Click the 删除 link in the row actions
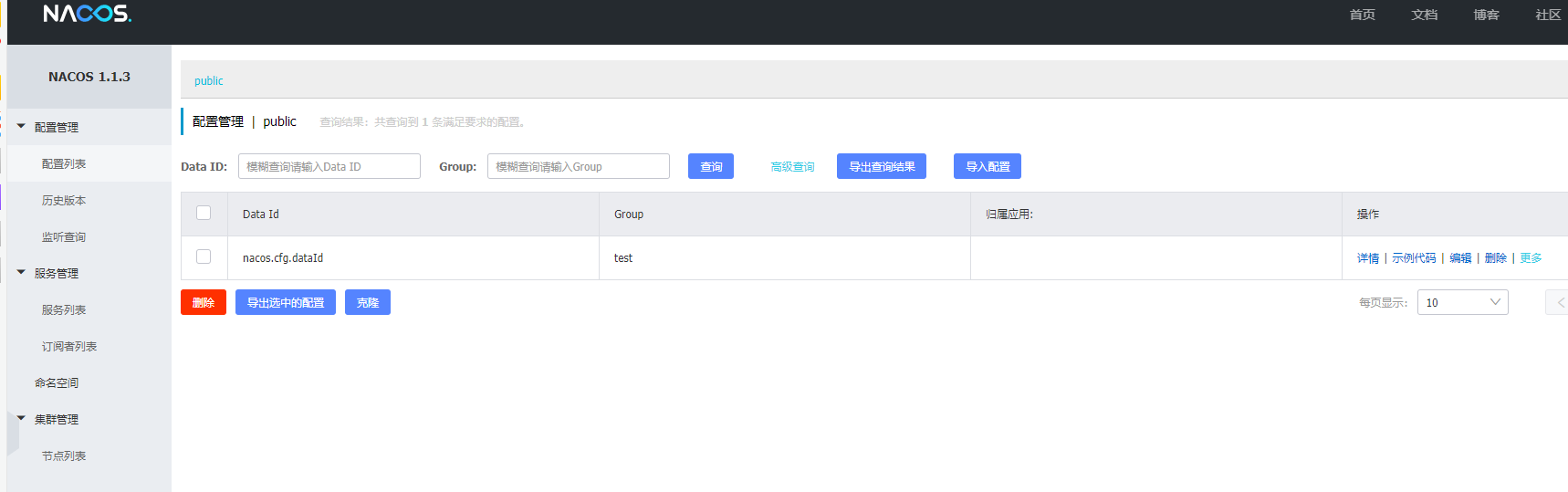The image size is (1568, 492). pos(1496,258)
